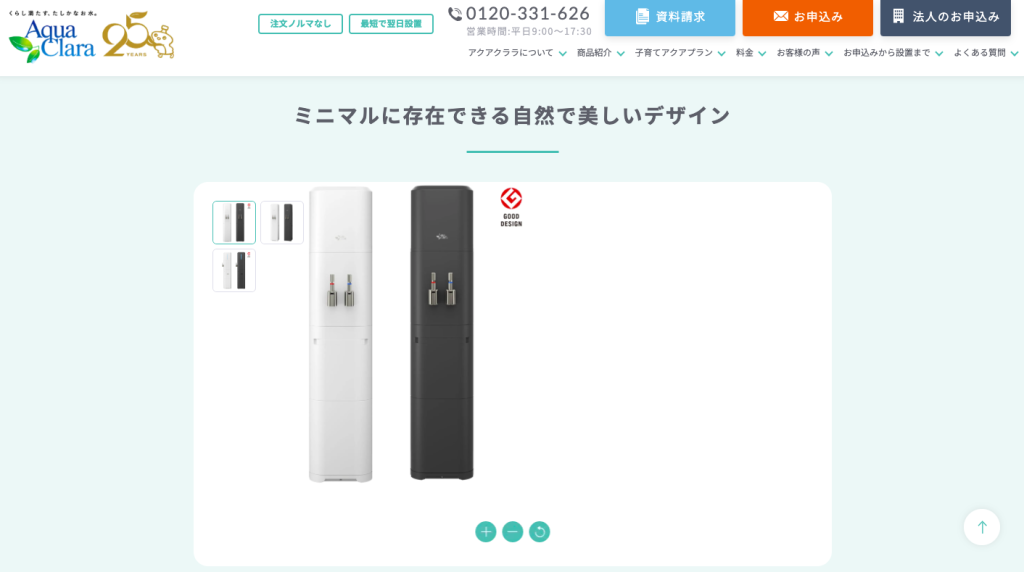Reset the product image view
Image resolution: width=1024 pixels, height=572 pixels.
tap(539, 532)
